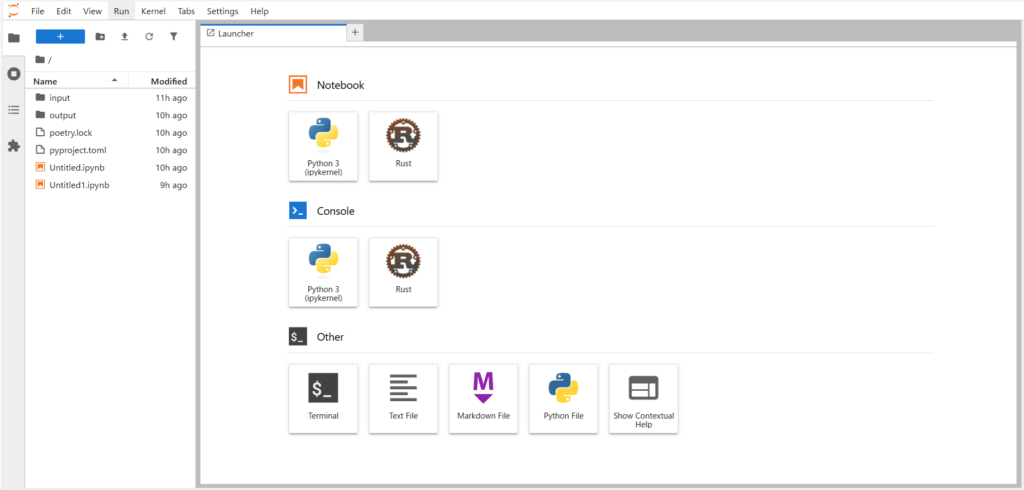Open the File Browser sidebar tab
Viewport: 1024px width, 490px height.
point(13,37)
